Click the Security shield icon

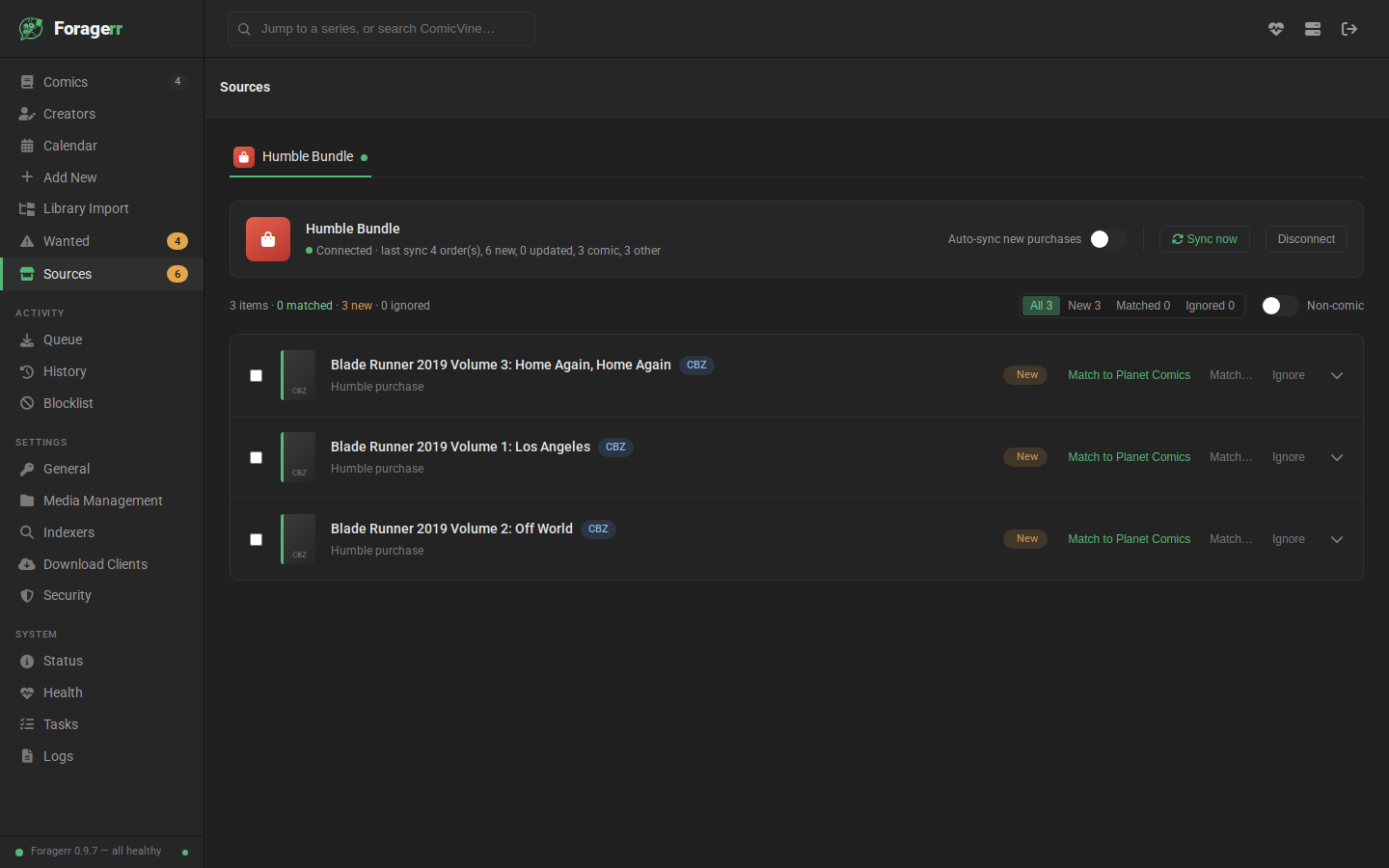pos(27,595)
